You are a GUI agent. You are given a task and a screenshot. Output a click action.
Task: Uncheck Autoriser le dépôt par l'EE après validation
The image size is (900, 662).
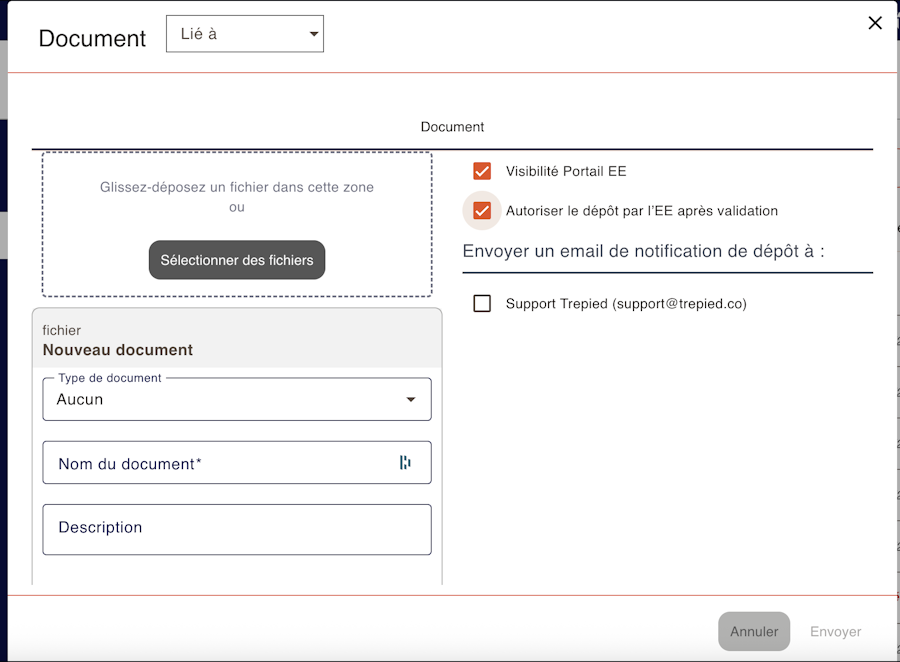pyautogui.click(x=482, y=211)
